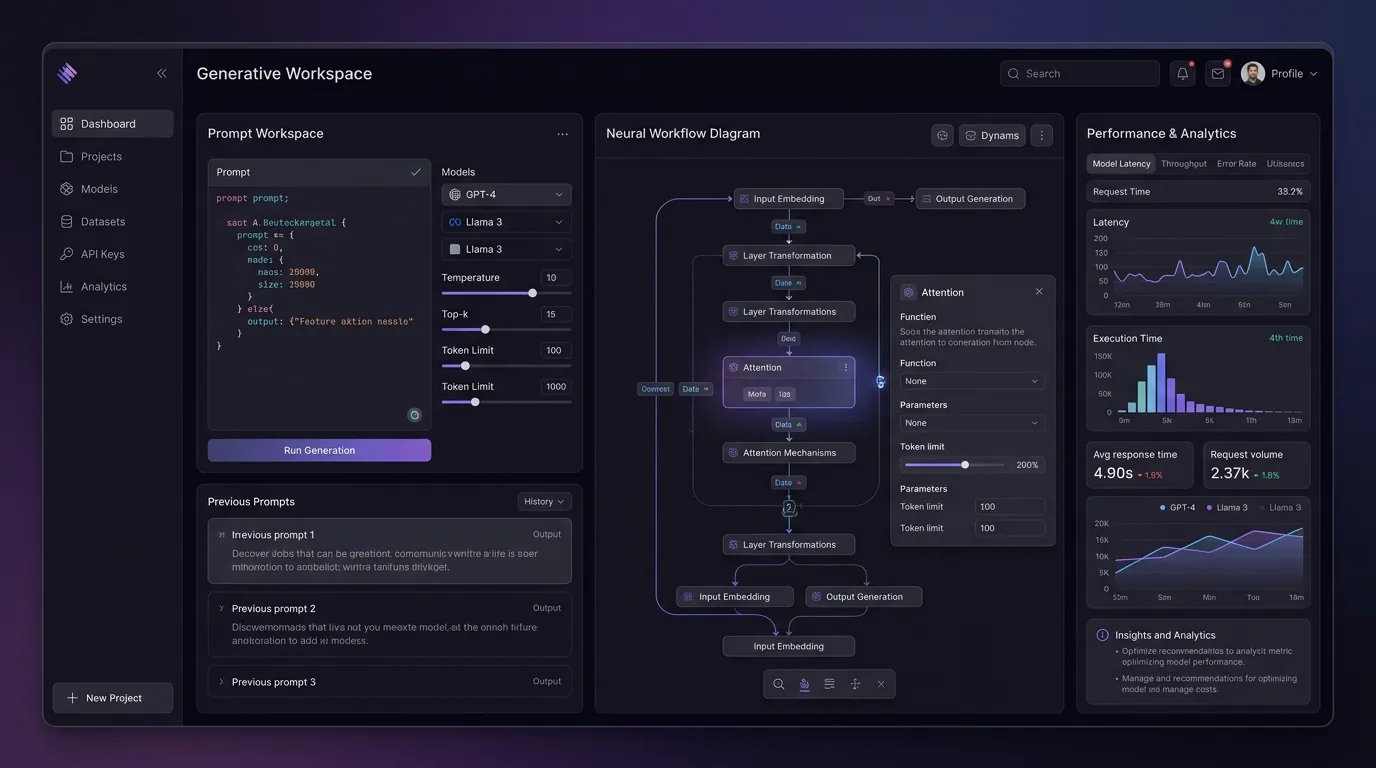Close the diagram toolbar with its X icon

click(x=881, y=684)
